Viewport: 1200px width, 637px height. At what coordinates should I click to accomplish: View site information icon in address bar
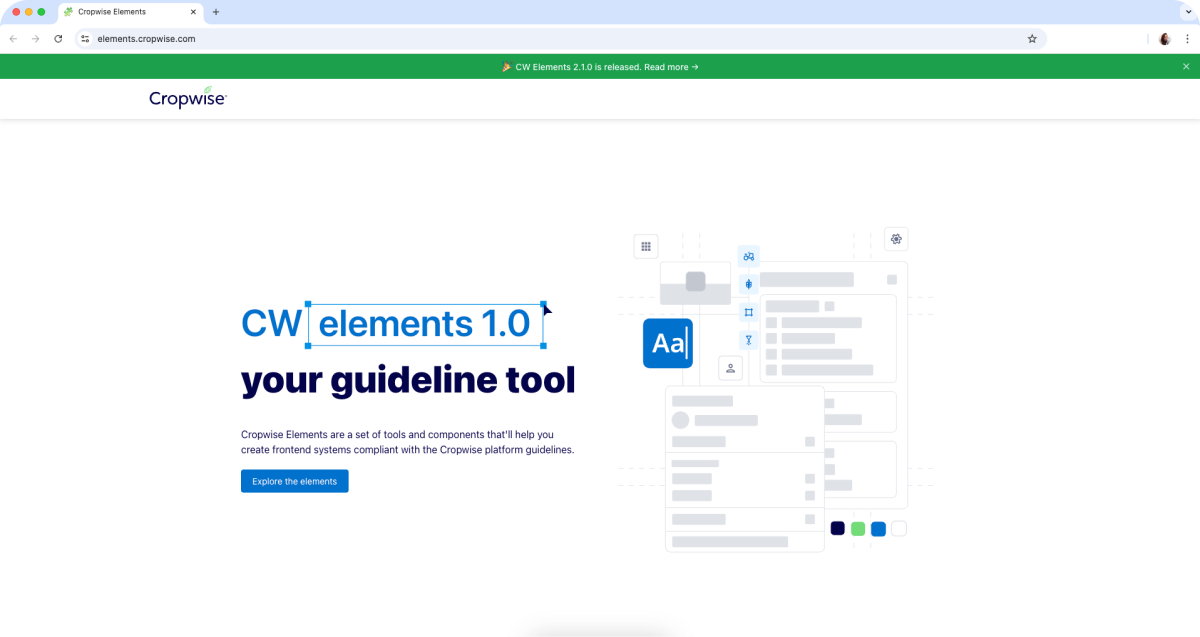(86, 39)
